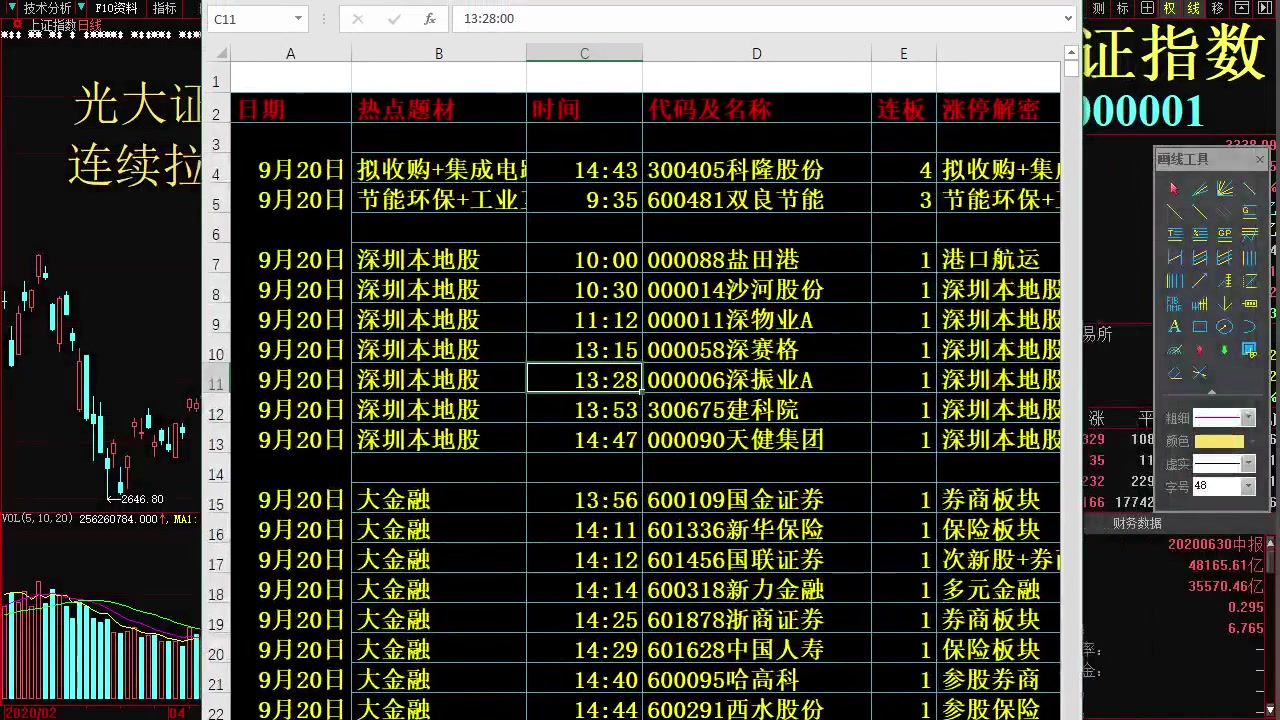
Task: Collapse drawing tools panel via small triangle
Action: tap(1212, 392)
